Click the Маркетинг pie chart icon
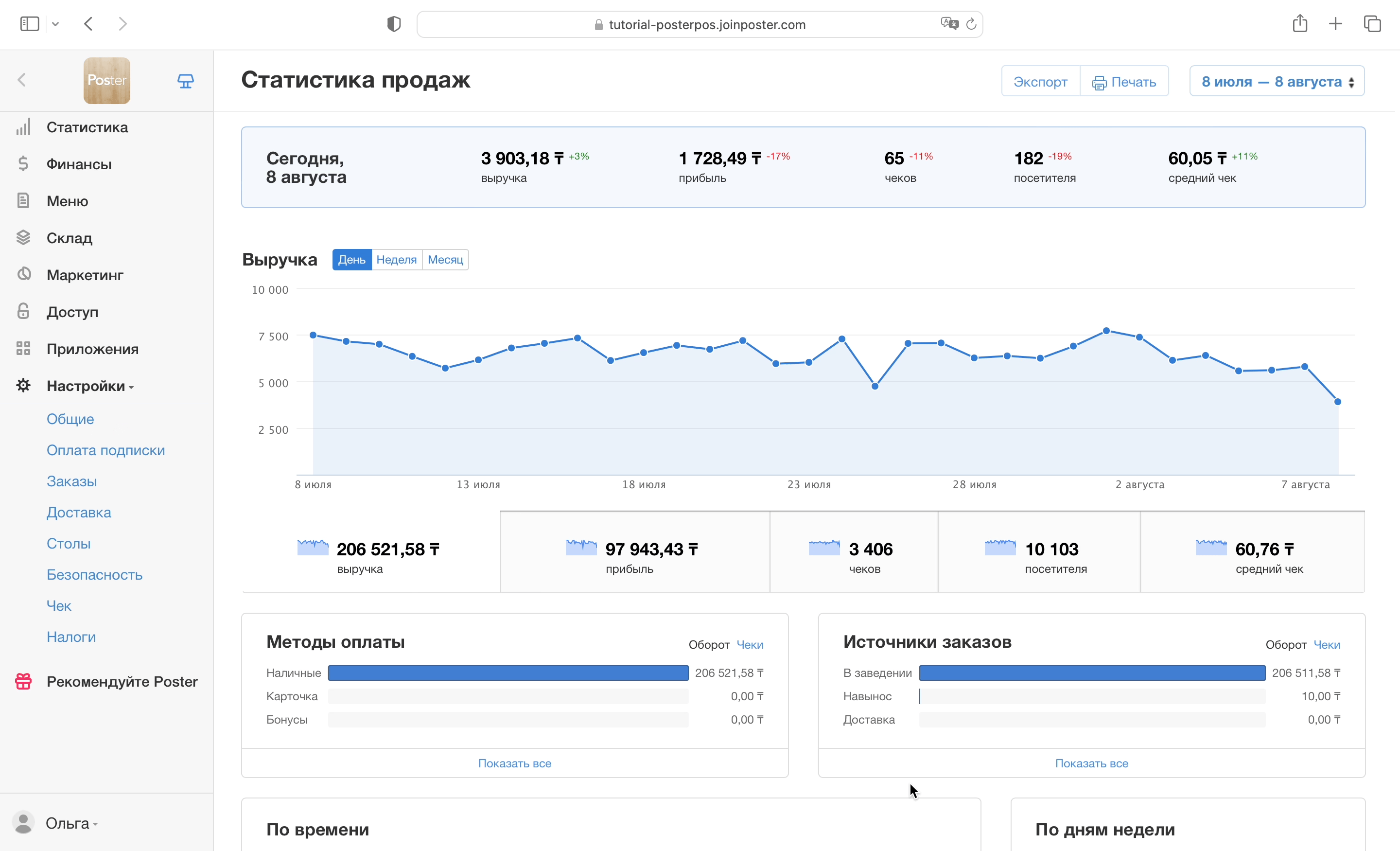This screenshot has height=851, width=1400. coord(23,275)
